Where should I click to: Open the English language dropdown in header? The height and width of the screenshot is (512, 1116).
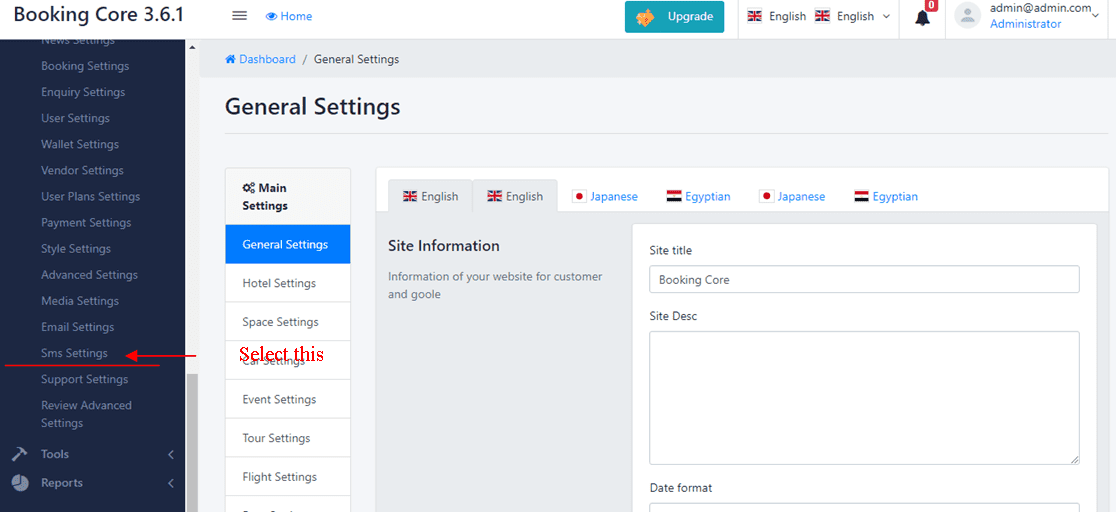coord(852,17)
